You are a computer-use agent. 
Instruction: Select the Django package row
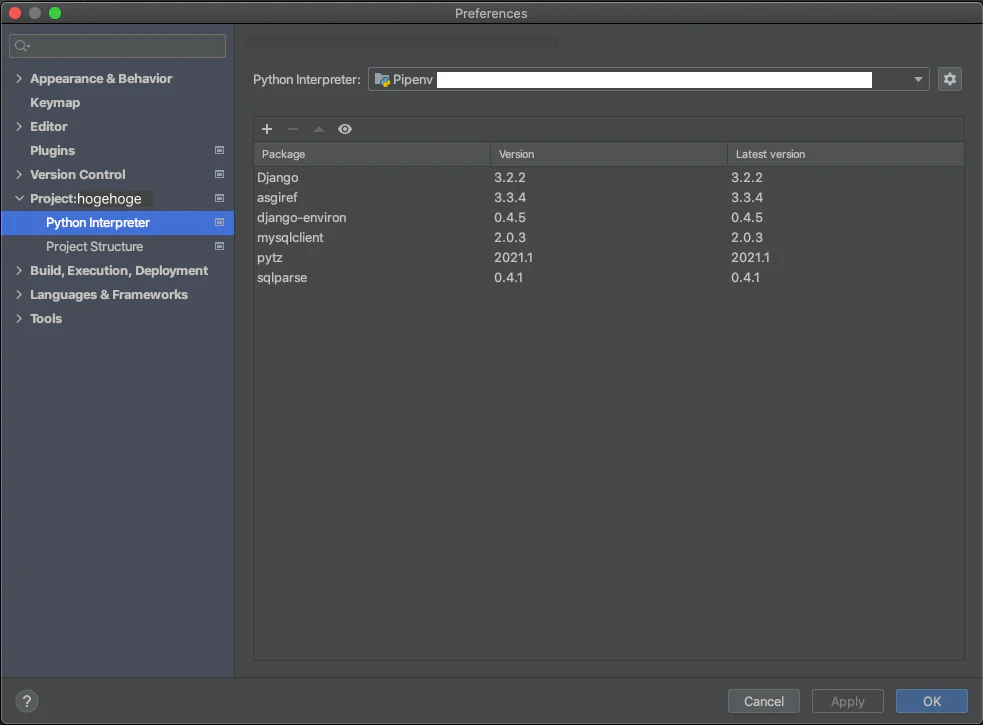(x=609, y=177)
